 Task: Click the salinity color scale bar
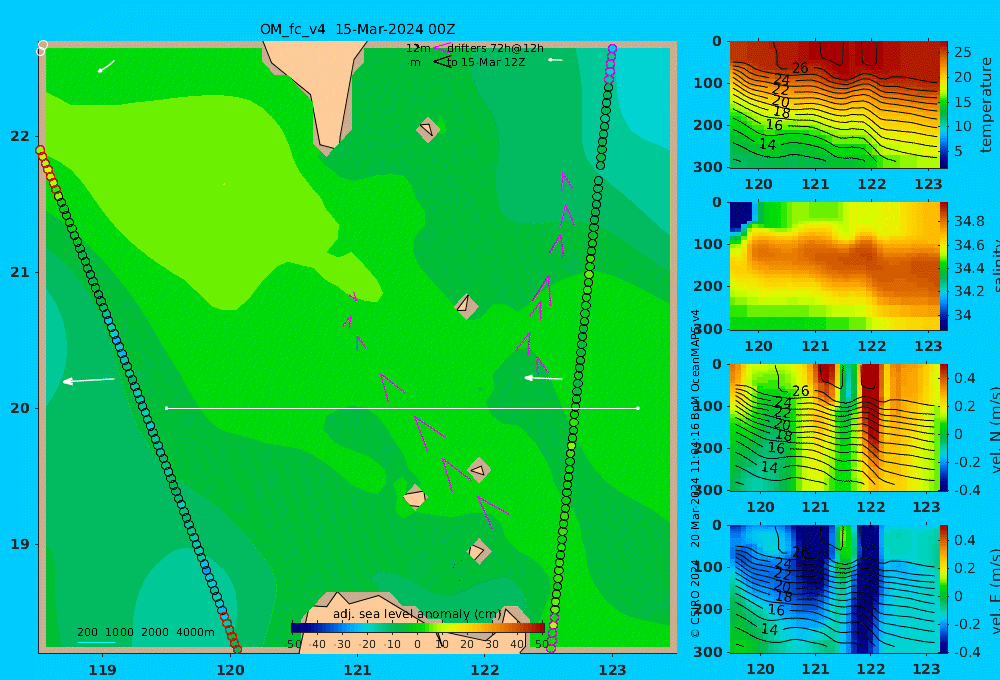click(x=943, y=266)
